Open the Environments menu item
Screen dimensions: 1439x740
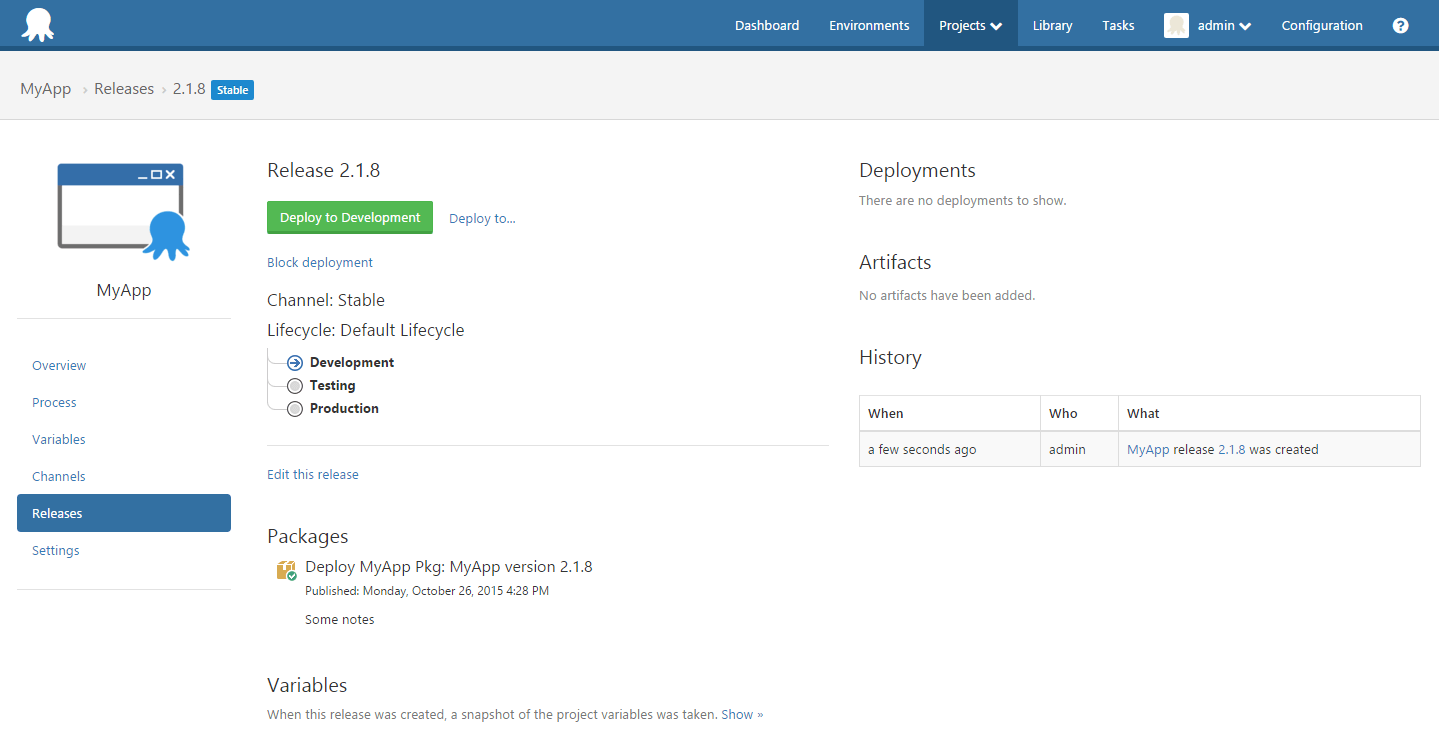tap(869, 26)
